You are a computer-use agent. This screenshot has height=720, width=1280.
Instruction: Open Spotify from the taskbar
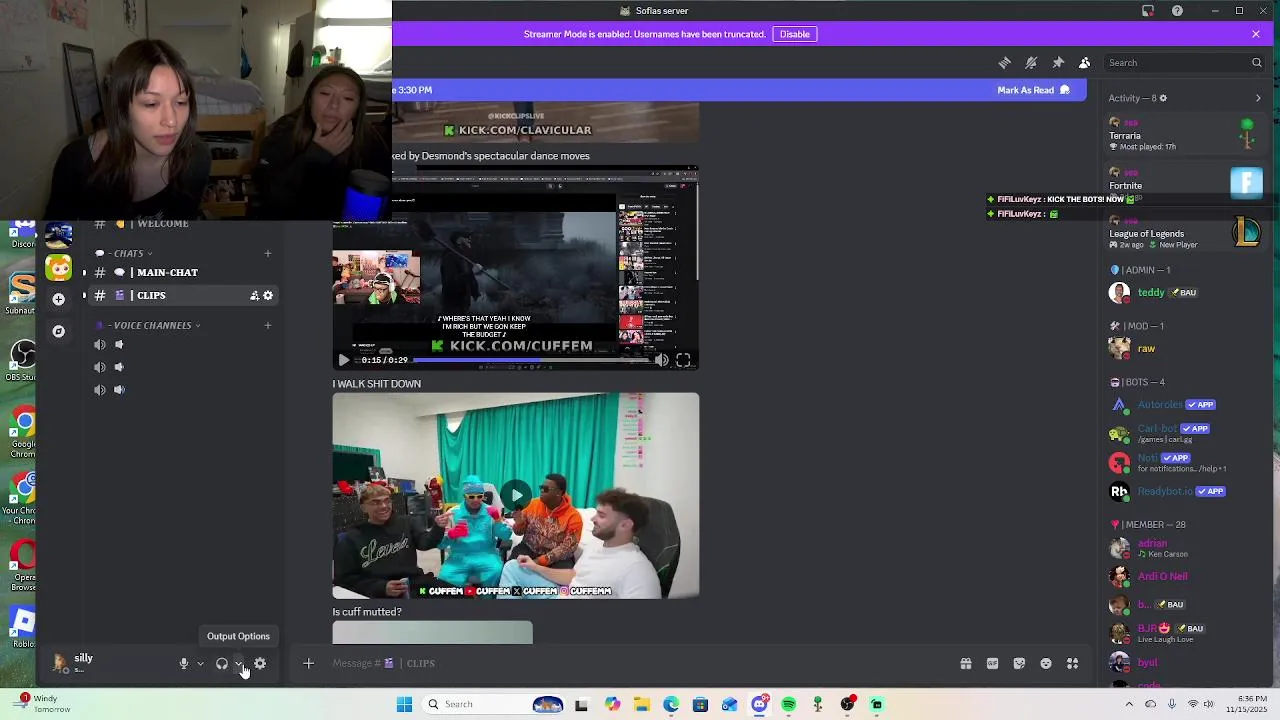(x=788, y=705)
